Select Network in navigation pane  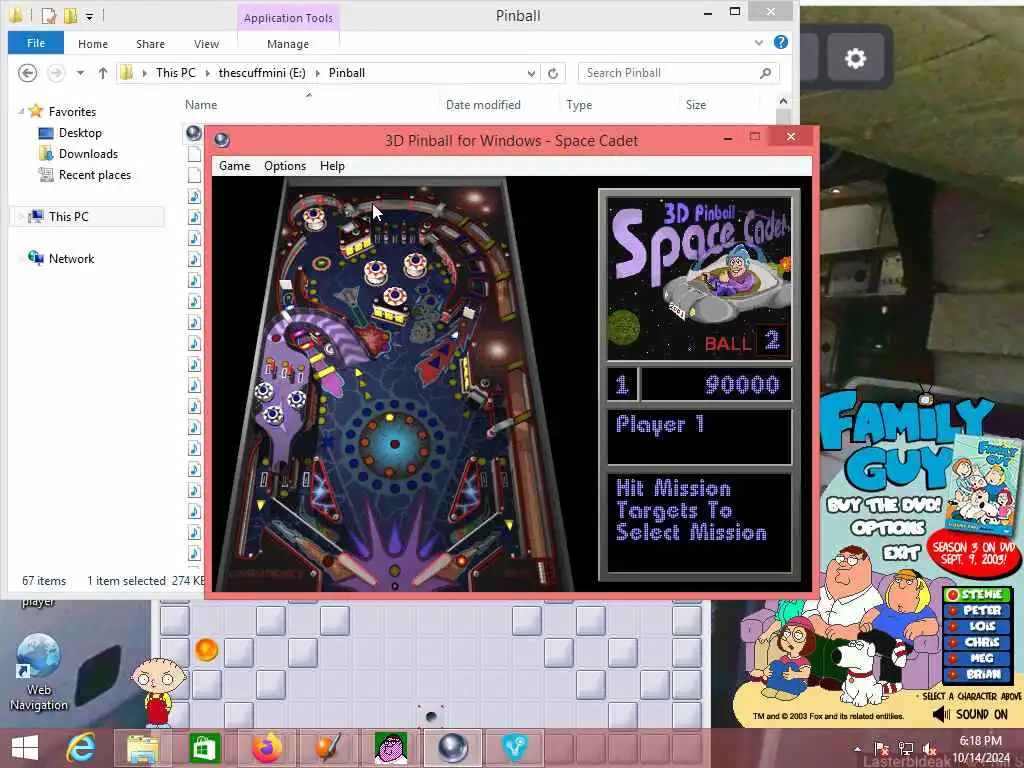[71, 259]
